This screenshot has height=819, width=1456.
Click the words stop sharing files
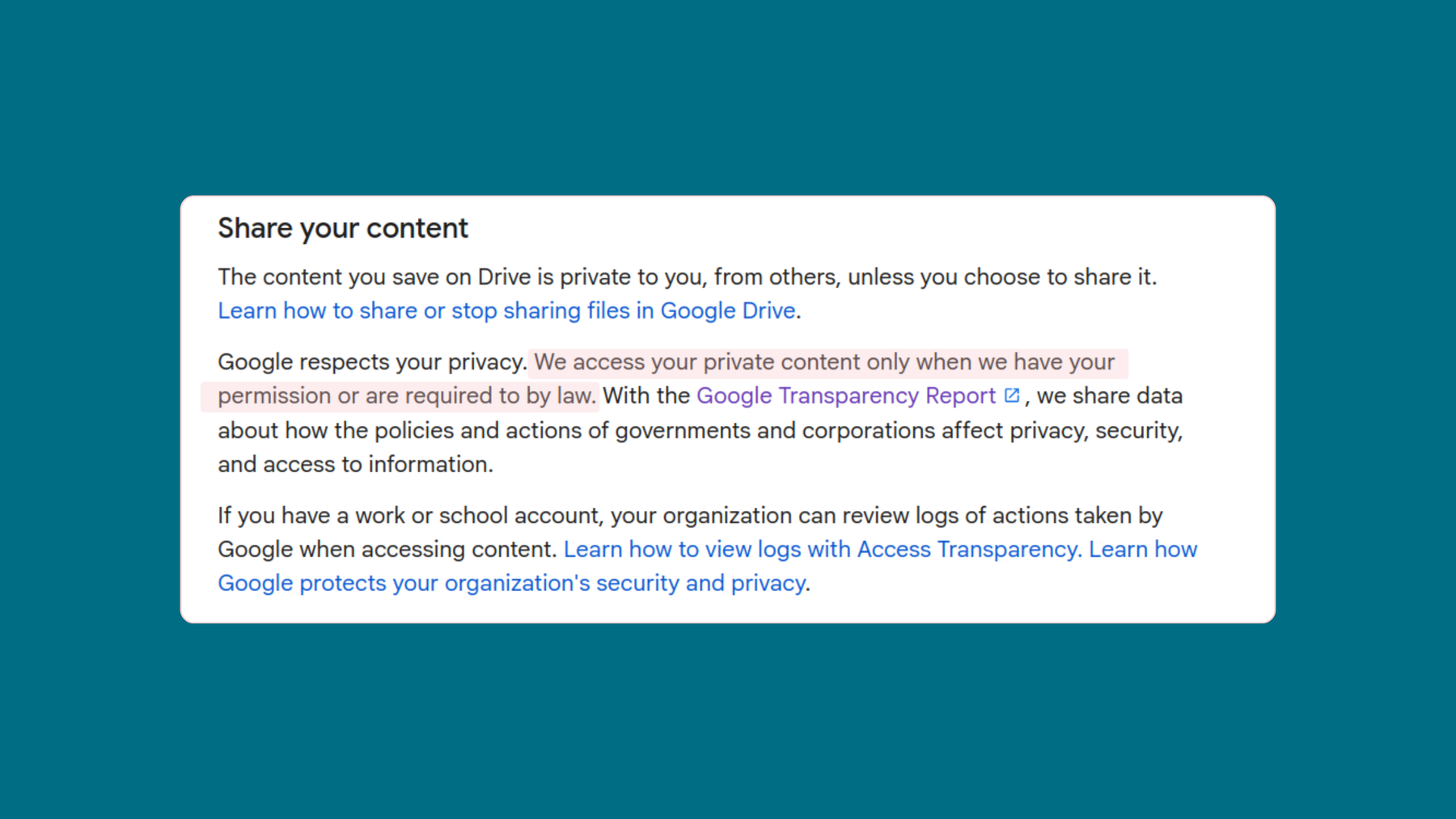(x=538, y=310)
